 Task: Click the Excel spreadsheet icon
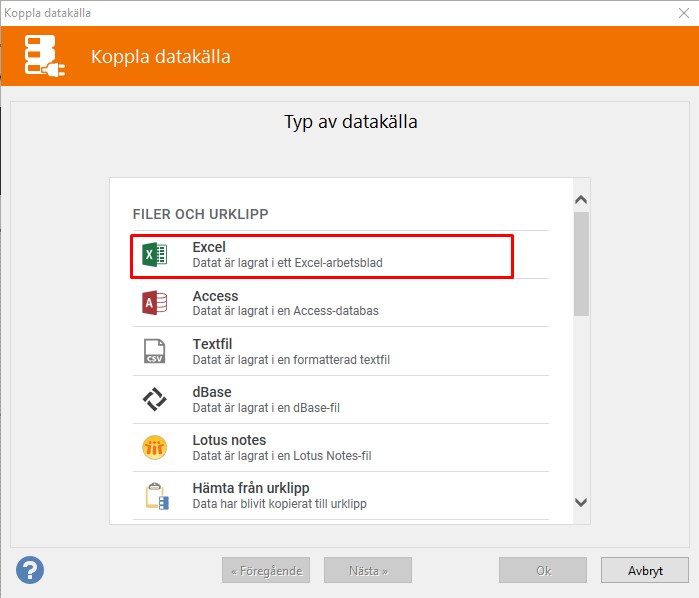pos(154,255)
